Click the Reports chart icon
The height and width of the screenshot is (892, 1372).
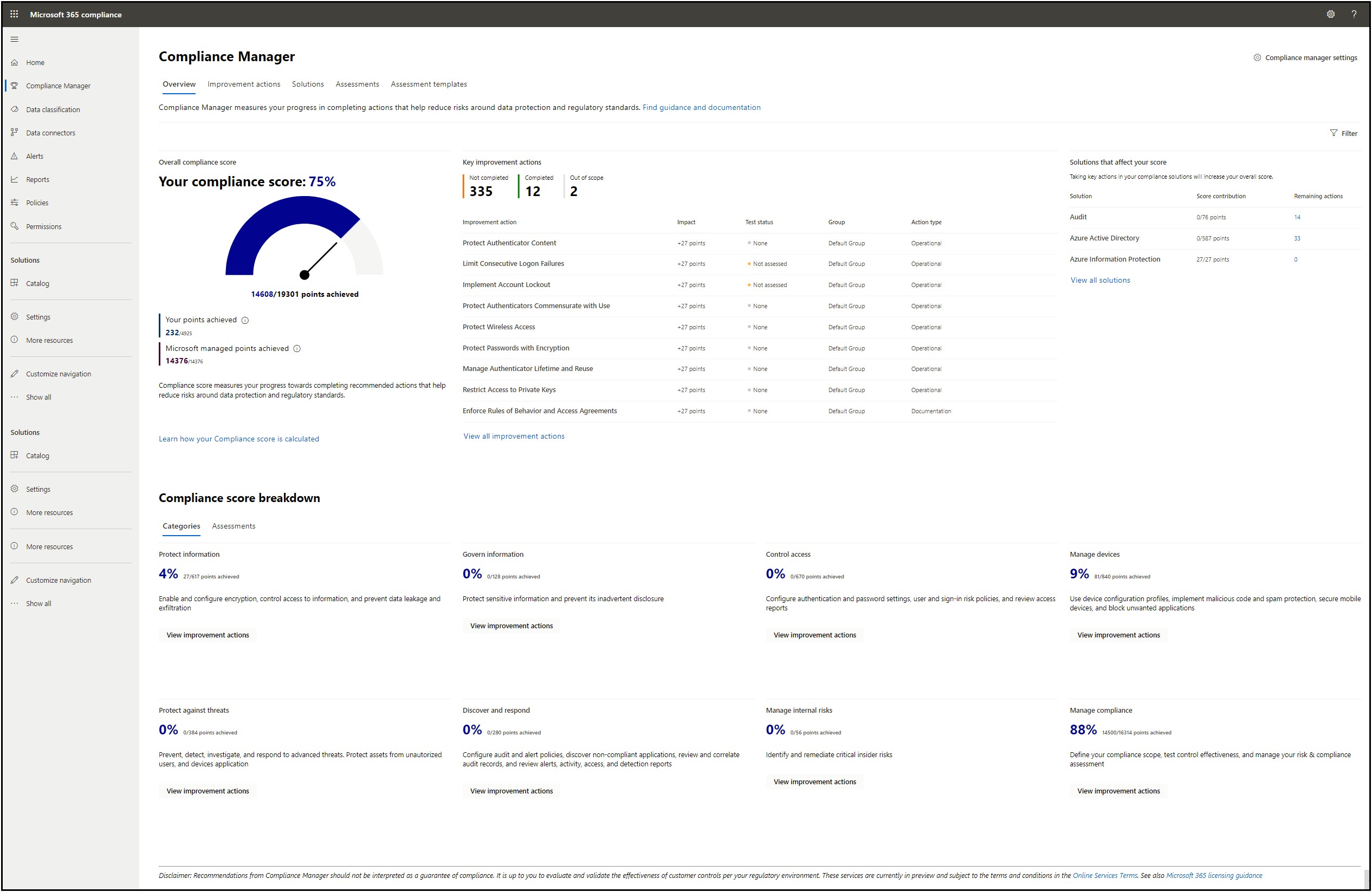tap(15, 179)
